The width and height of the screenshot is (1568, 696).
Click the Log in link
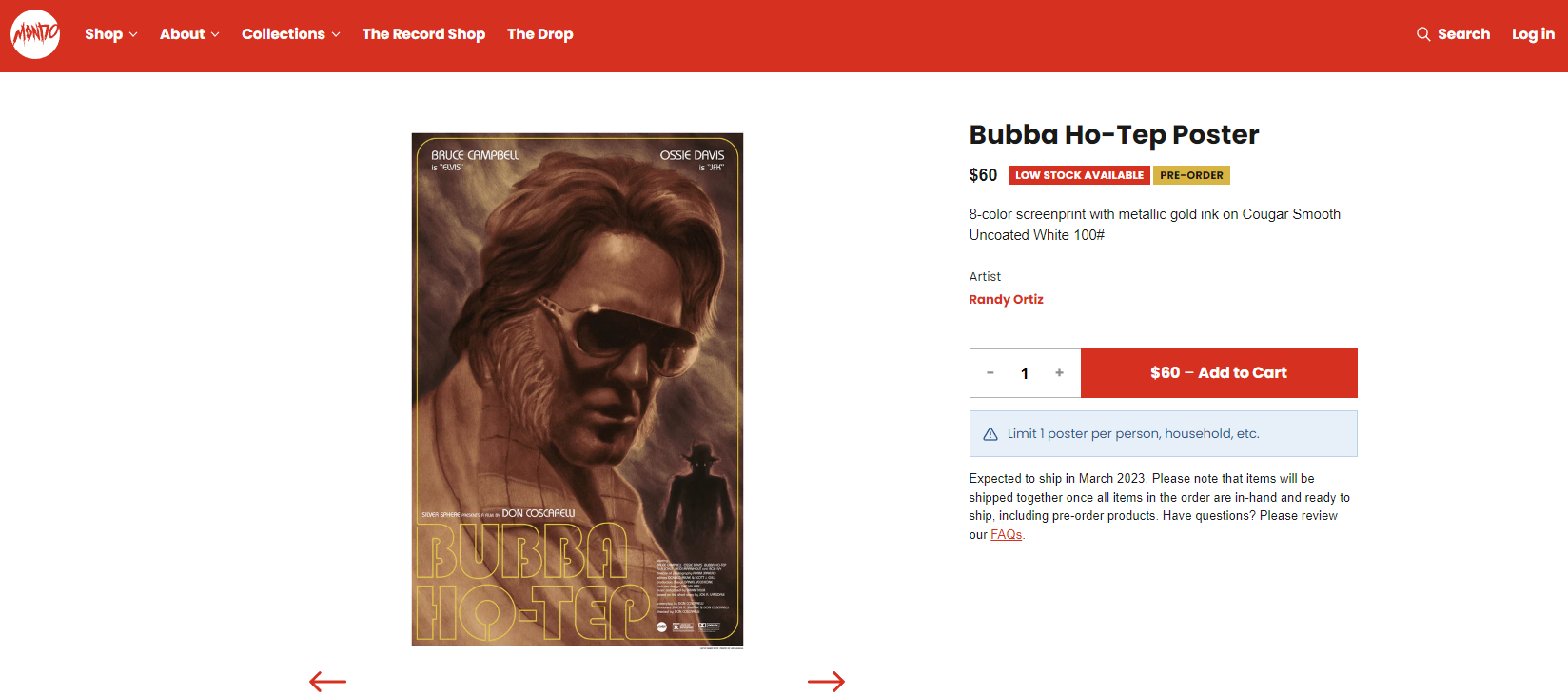point(1533,34)
